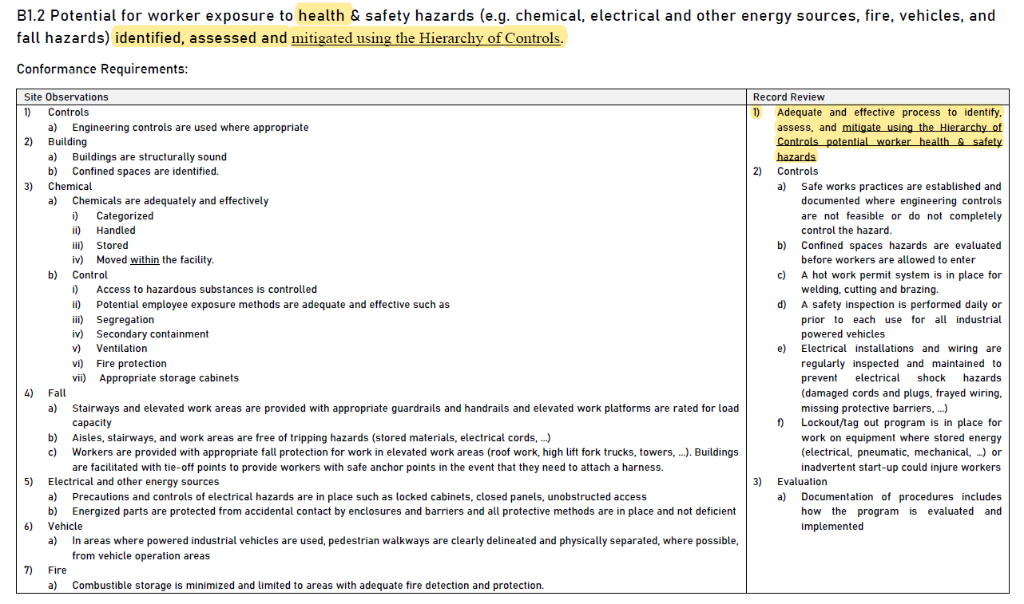
Task: Click the 'Conformance Requirements:' subheading
Action: pos(102,70)
